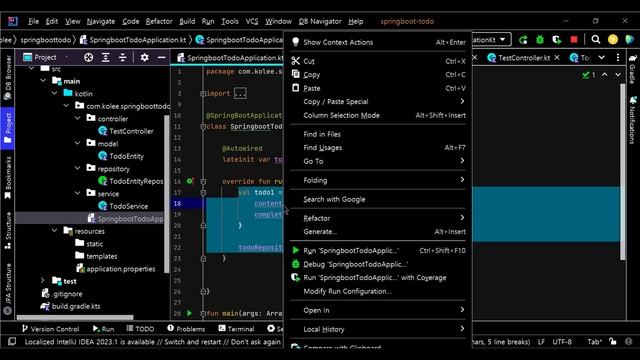Collapse all nodes in Project panel

pos(122,58)
